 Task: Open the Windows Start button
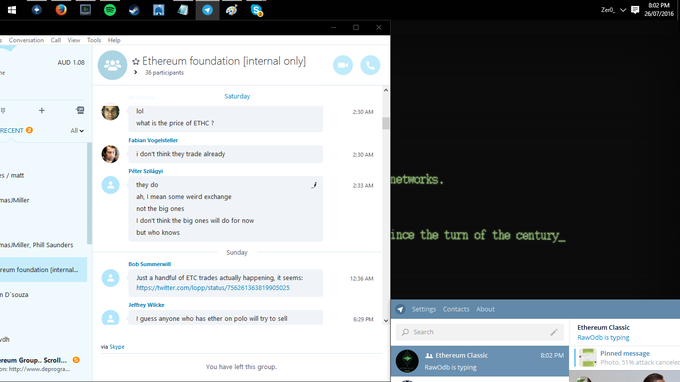[x=12, y=10]
